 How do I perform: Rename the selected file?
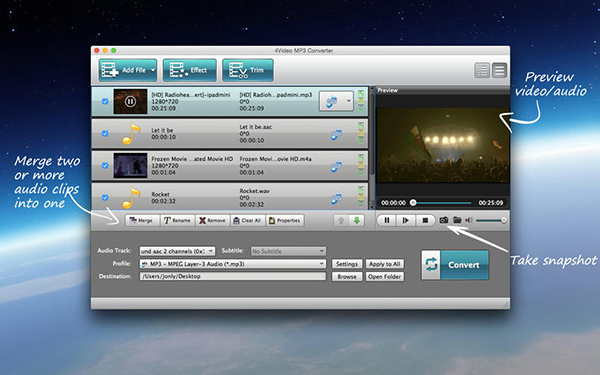pyautogui.click(x=177, y=220)
